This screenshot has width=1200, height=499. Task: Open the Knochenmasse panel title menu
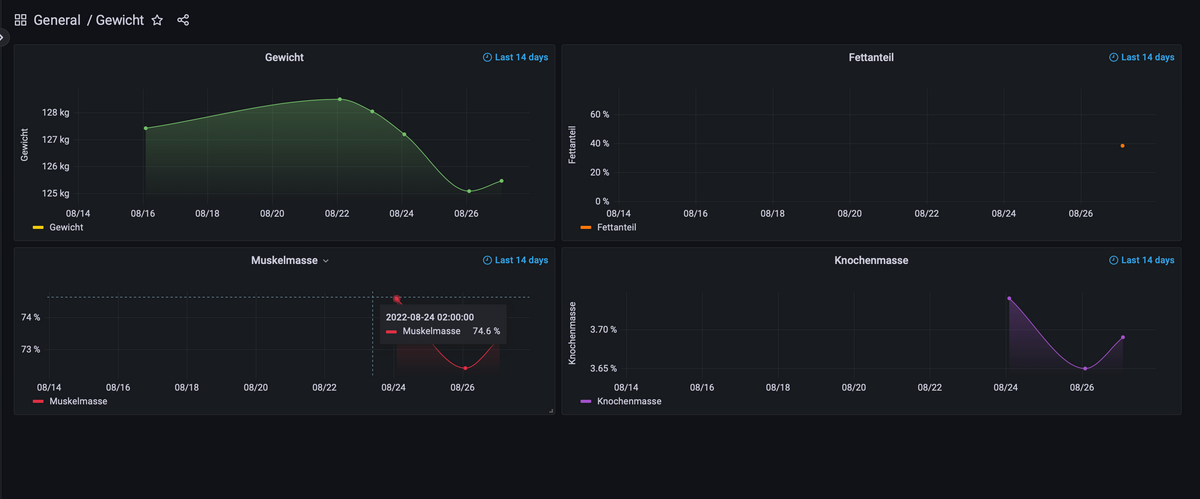(x=870, y=261)
